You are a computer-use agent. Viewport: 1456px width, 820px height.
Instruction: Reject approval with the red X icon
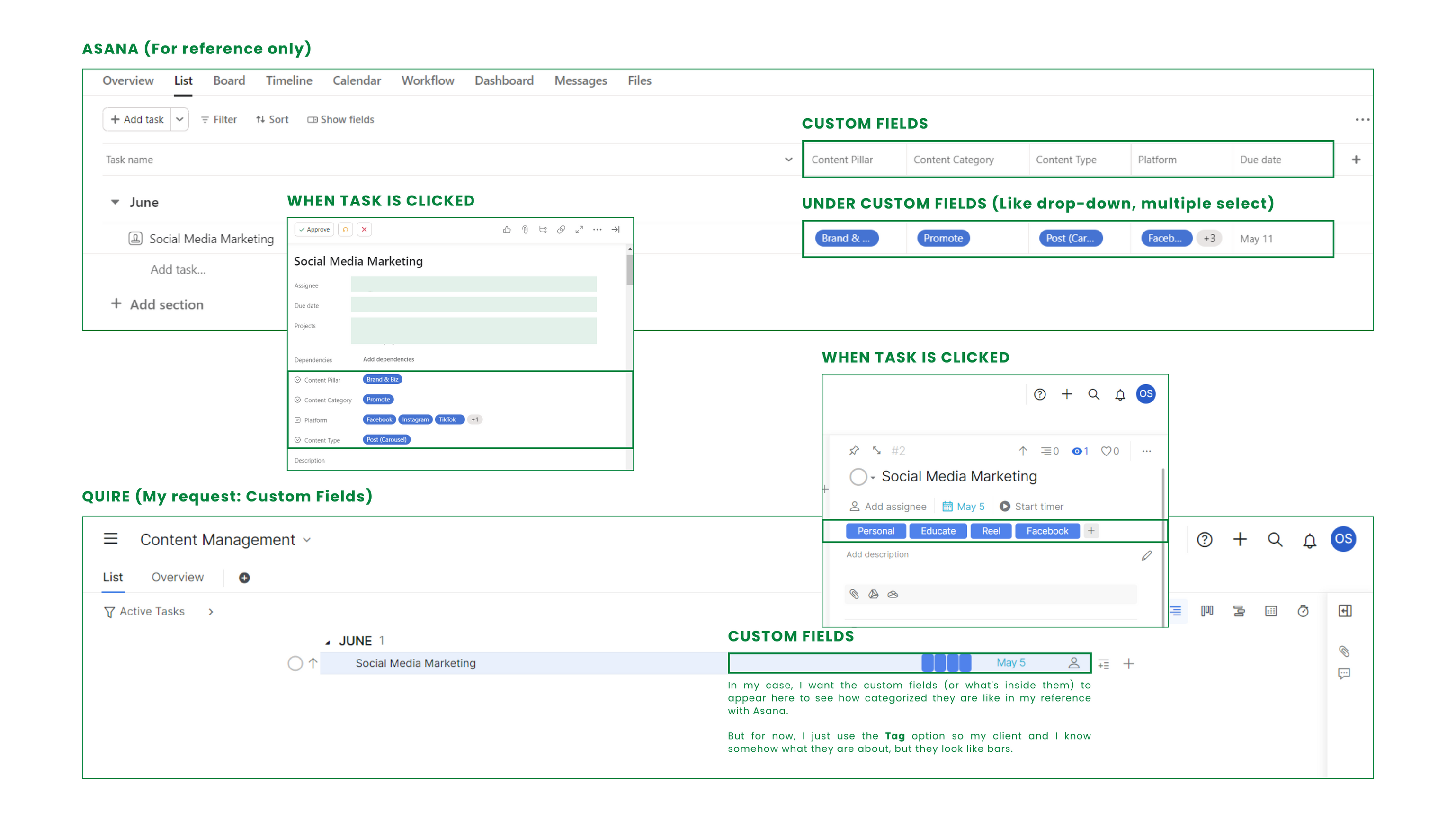coord(365,230)
